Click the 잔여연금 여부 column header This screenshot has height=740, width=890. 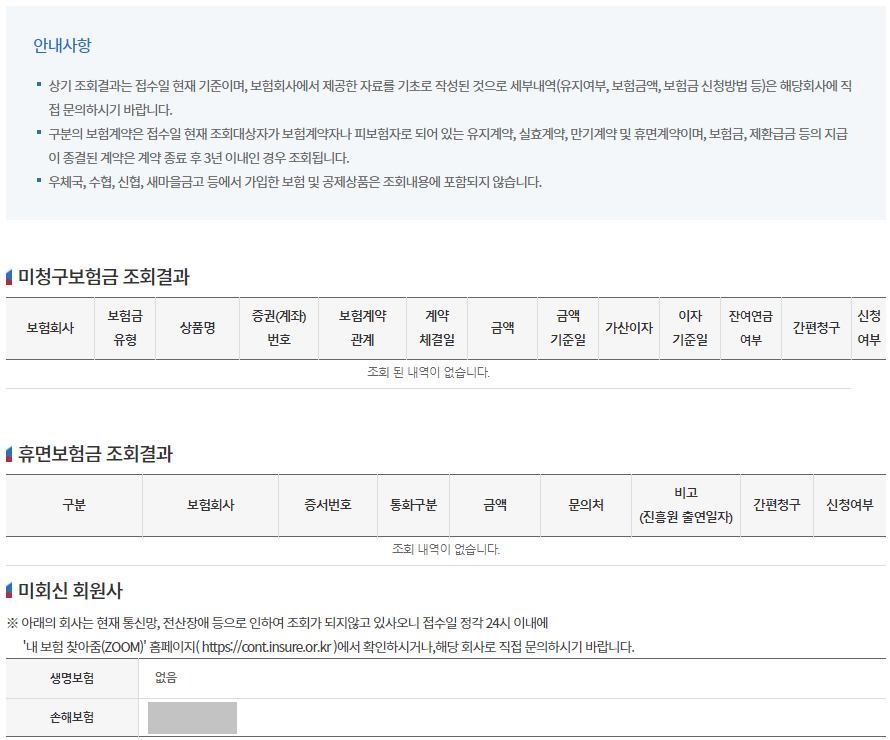[x=749, y=327]
